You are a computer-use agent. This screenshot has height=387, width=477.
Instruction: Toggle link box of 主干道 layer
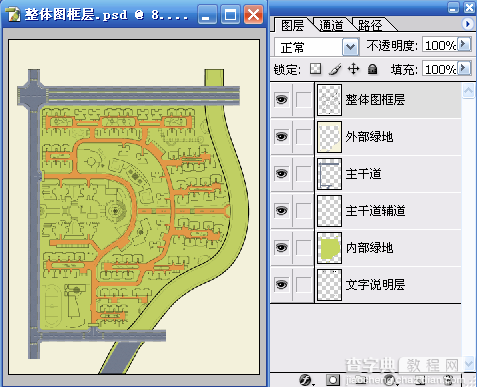pyautogui.click(x=303, y=174)
